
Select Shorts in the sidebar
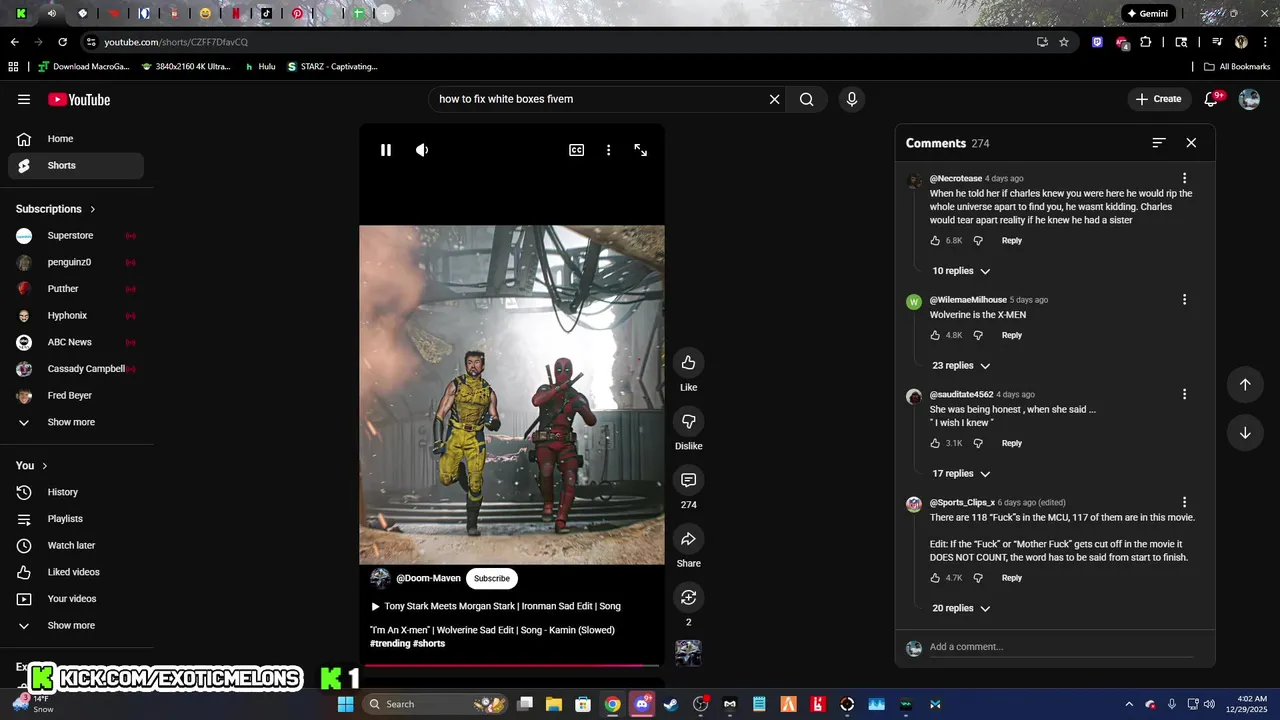76,165
